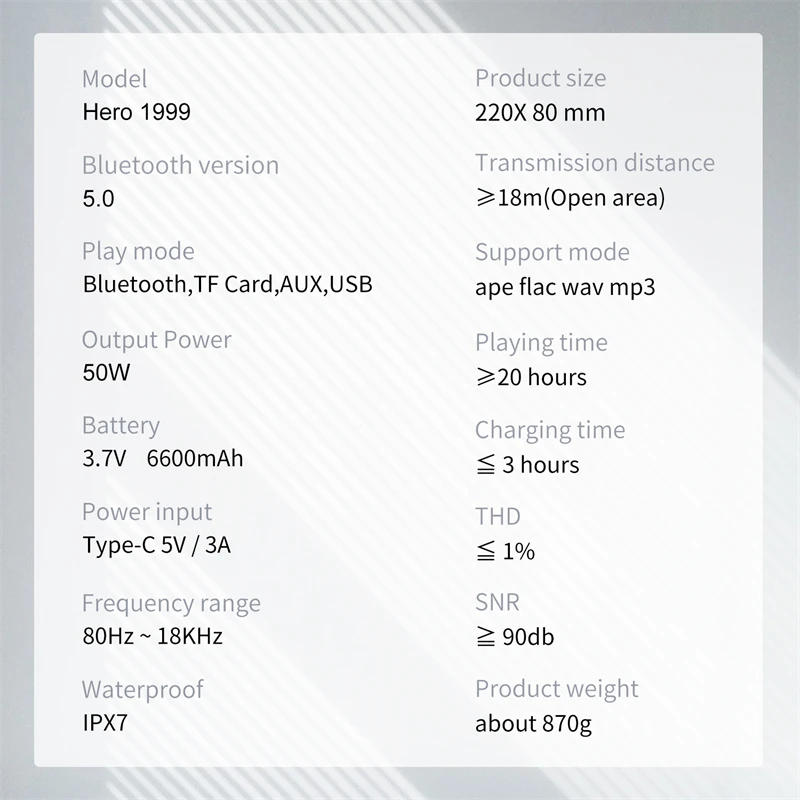Select the 80Hz ~ 18KHz value

(152, 636)
